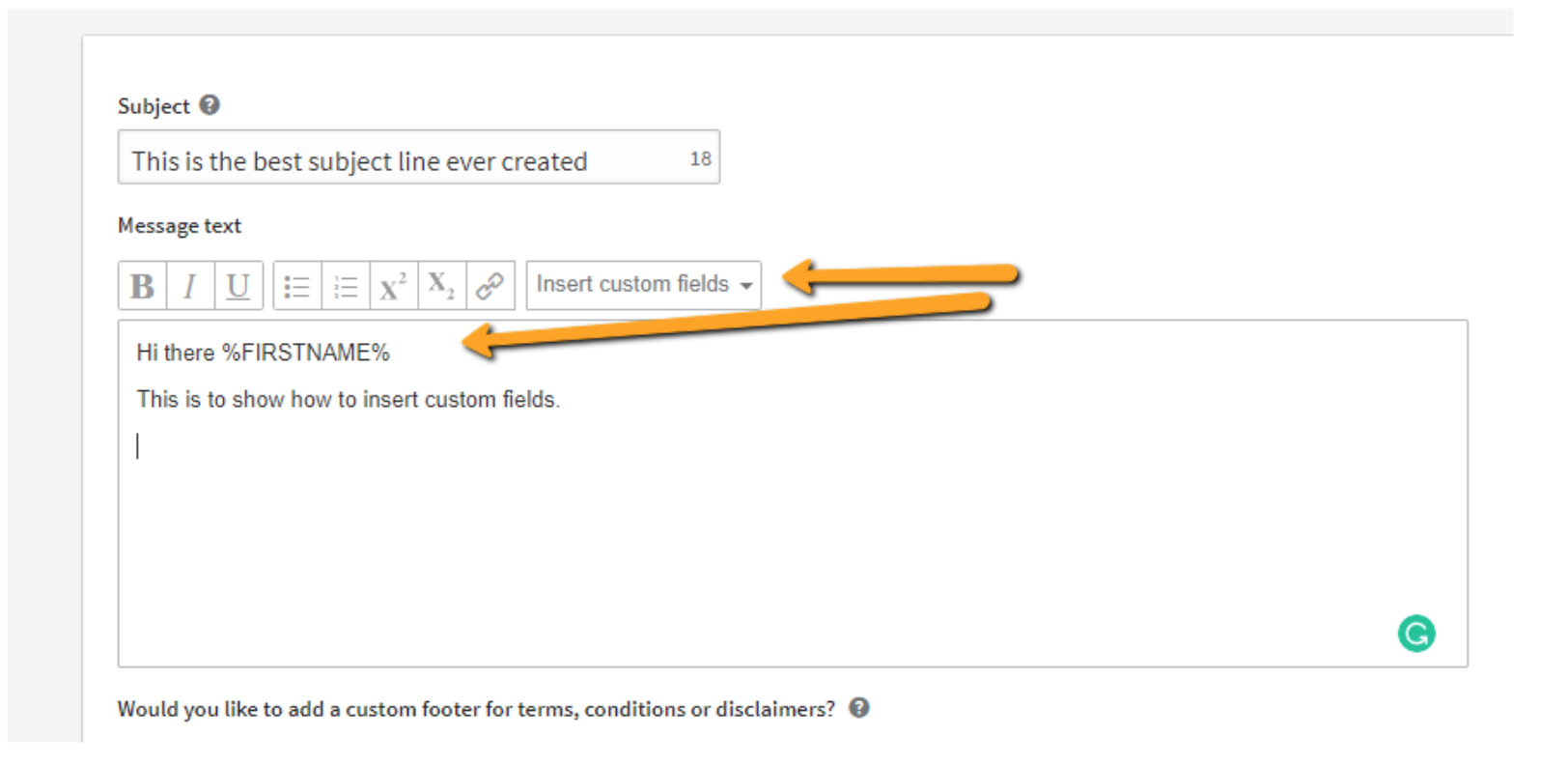Apply superscript formatting
The height and width of the screenshot is (765, 1568).
pos(394,286)
